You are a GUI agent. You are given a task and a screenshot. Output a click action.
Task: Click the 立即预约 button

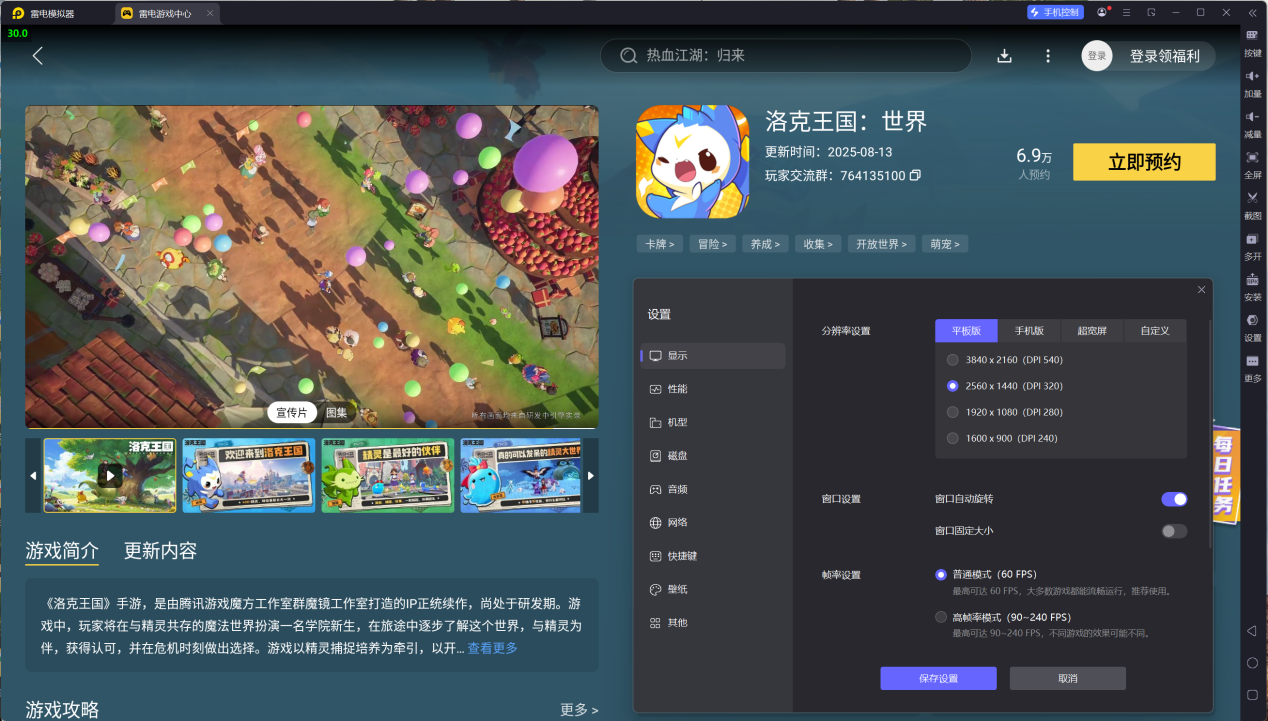coord(1144,162)
